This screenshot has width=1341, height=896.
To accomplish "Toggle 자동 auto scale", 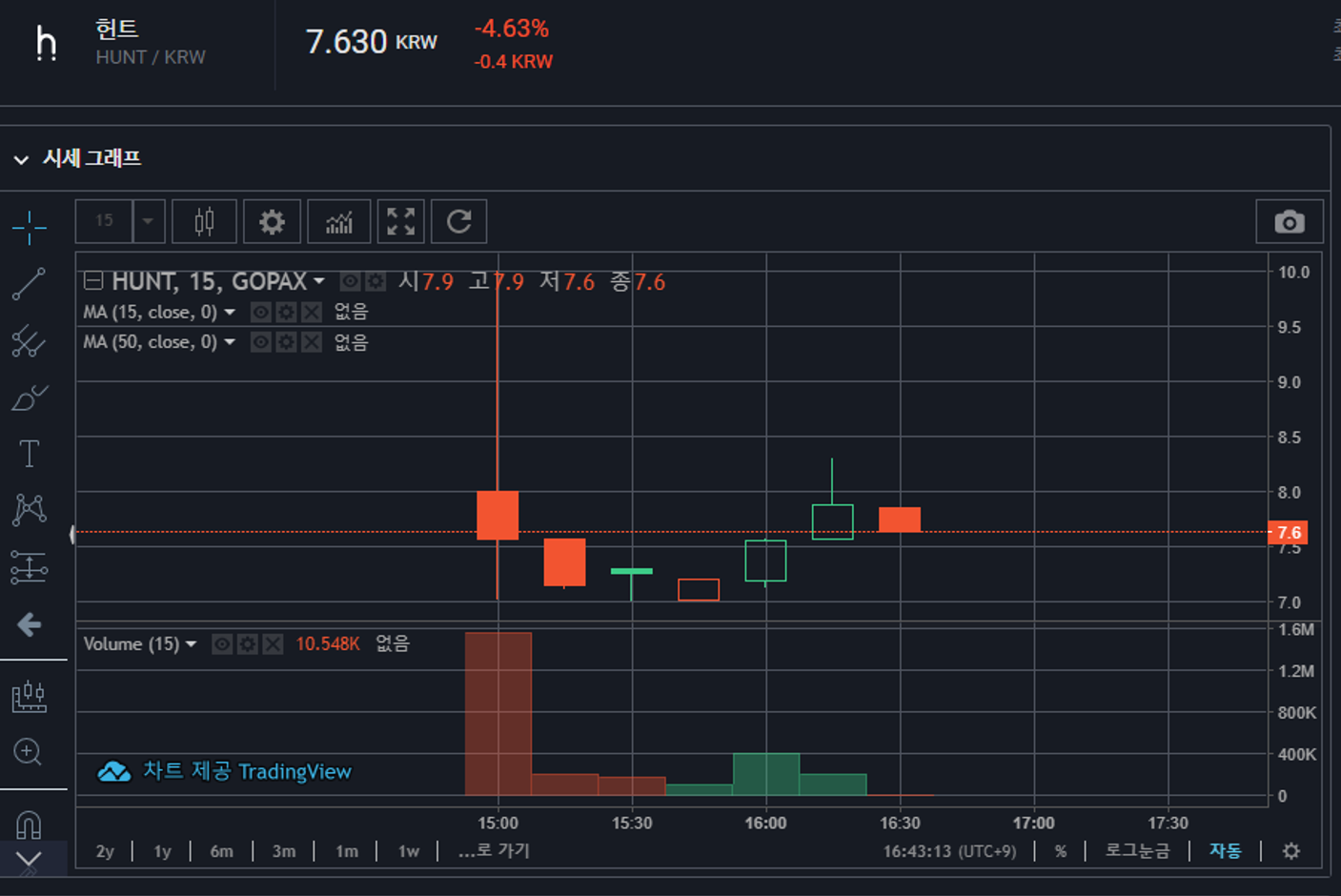I will tap(1226, 850).
